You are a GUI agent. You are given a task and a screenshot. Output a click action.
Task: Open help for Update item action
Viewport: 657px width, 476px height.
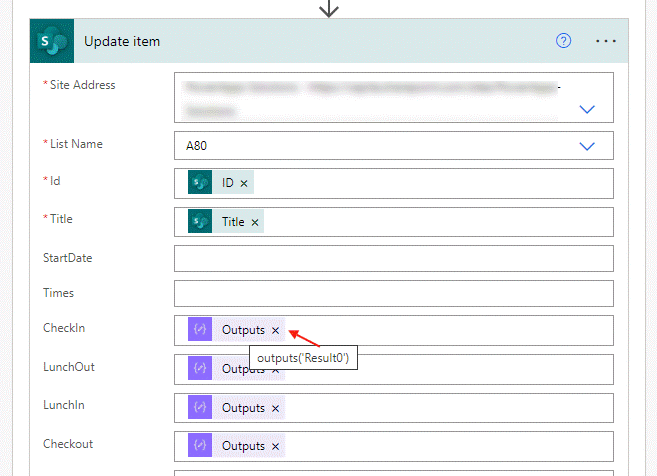tap(563, 41)
